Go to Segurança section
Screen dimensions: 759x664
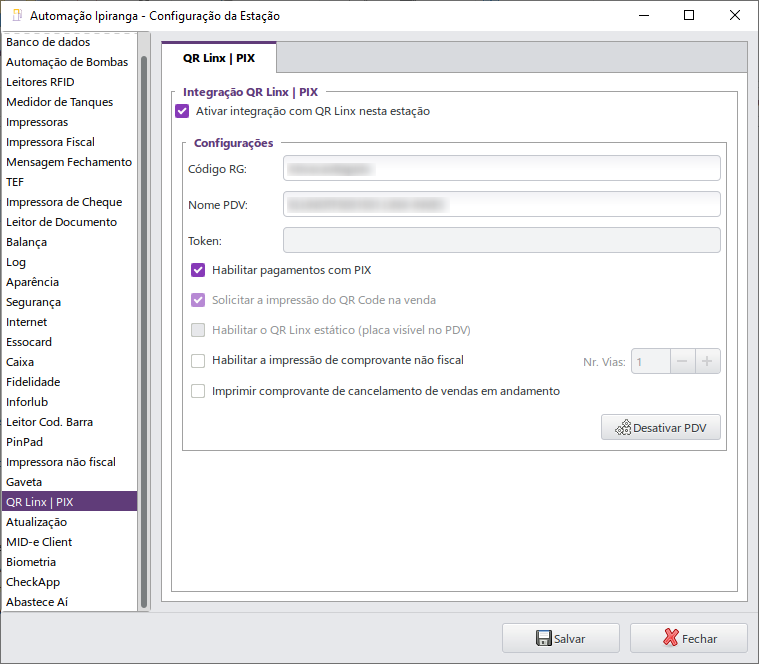69,302
